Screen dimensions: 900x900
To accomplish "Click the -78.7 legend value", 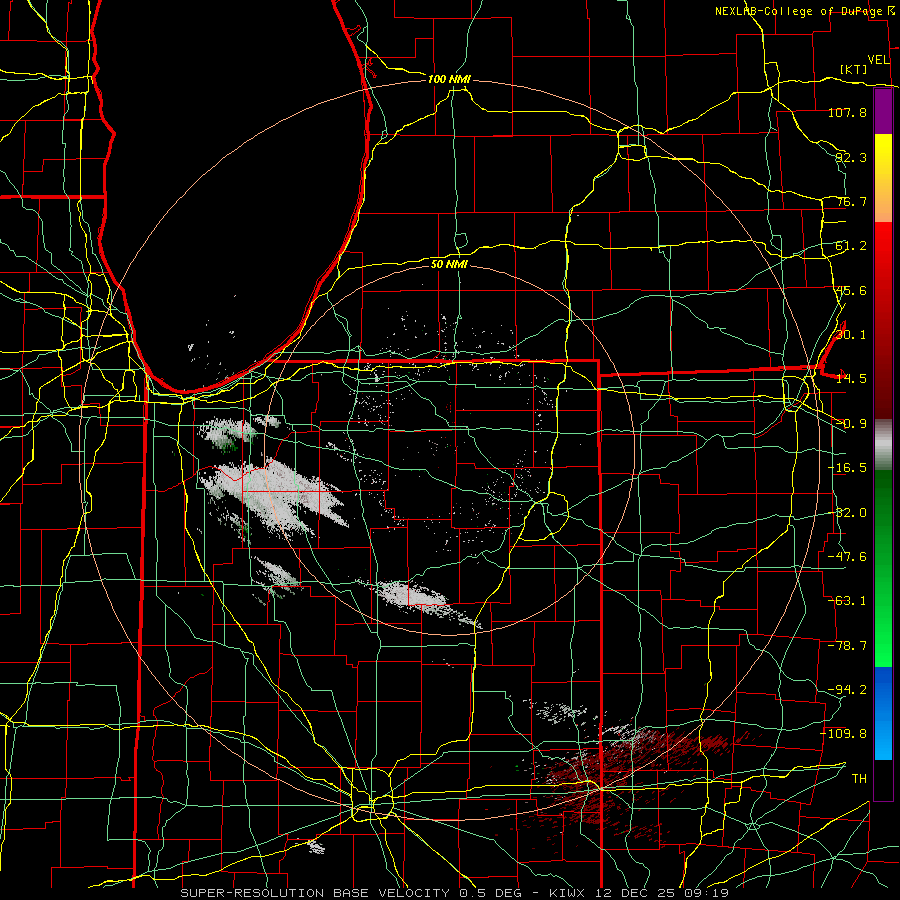I will (847, 646).
